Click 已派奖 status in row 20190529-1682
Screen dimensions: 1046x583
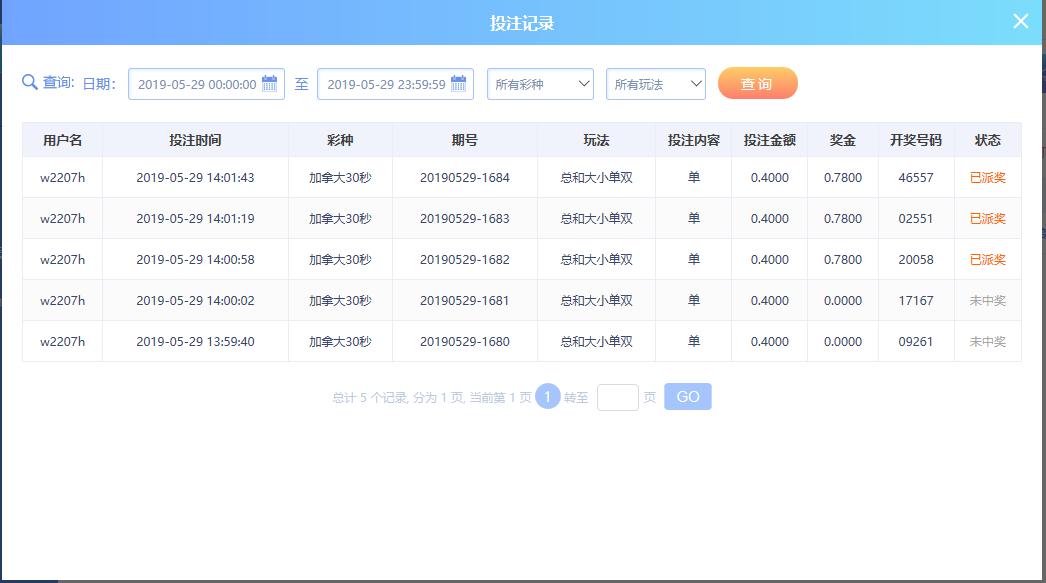tap(987, 259)
